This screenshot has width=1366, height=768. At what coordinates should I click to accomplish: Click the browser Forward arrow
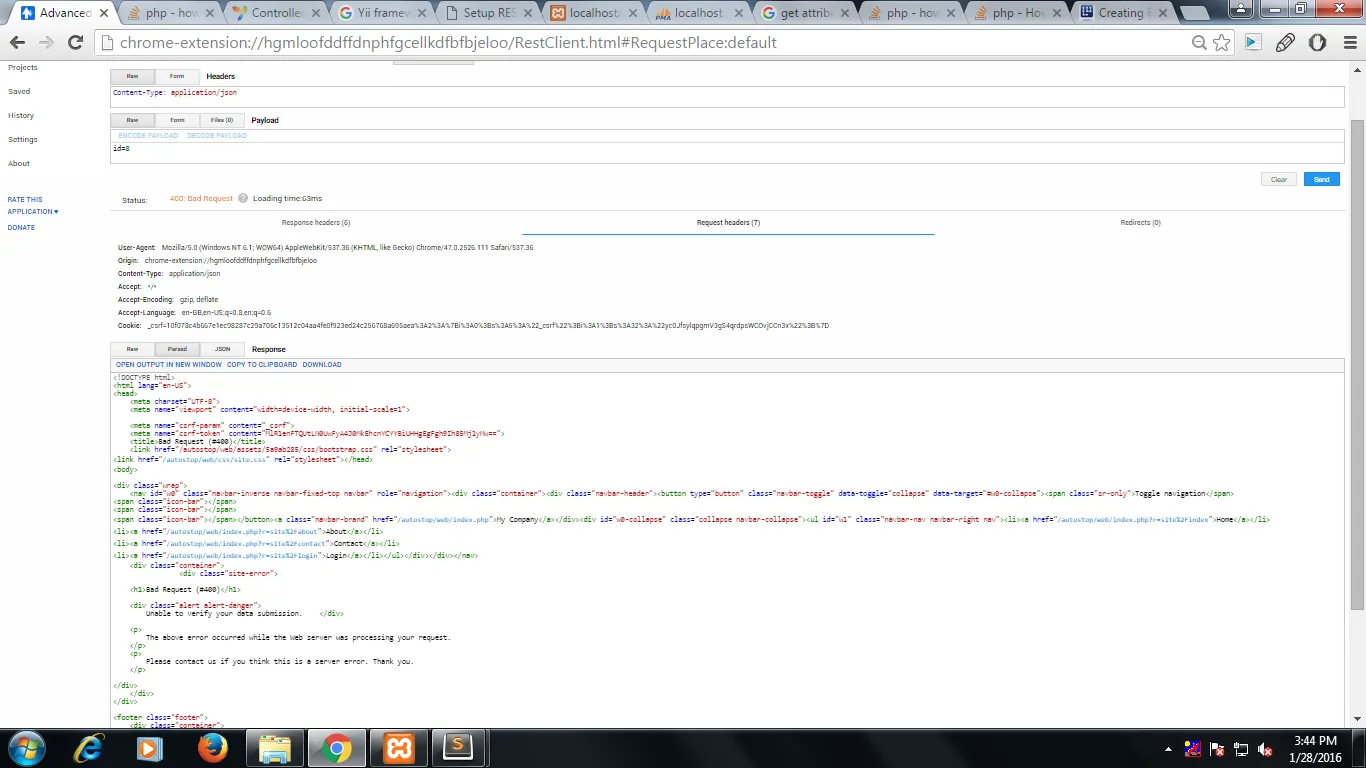coord(46,43)
